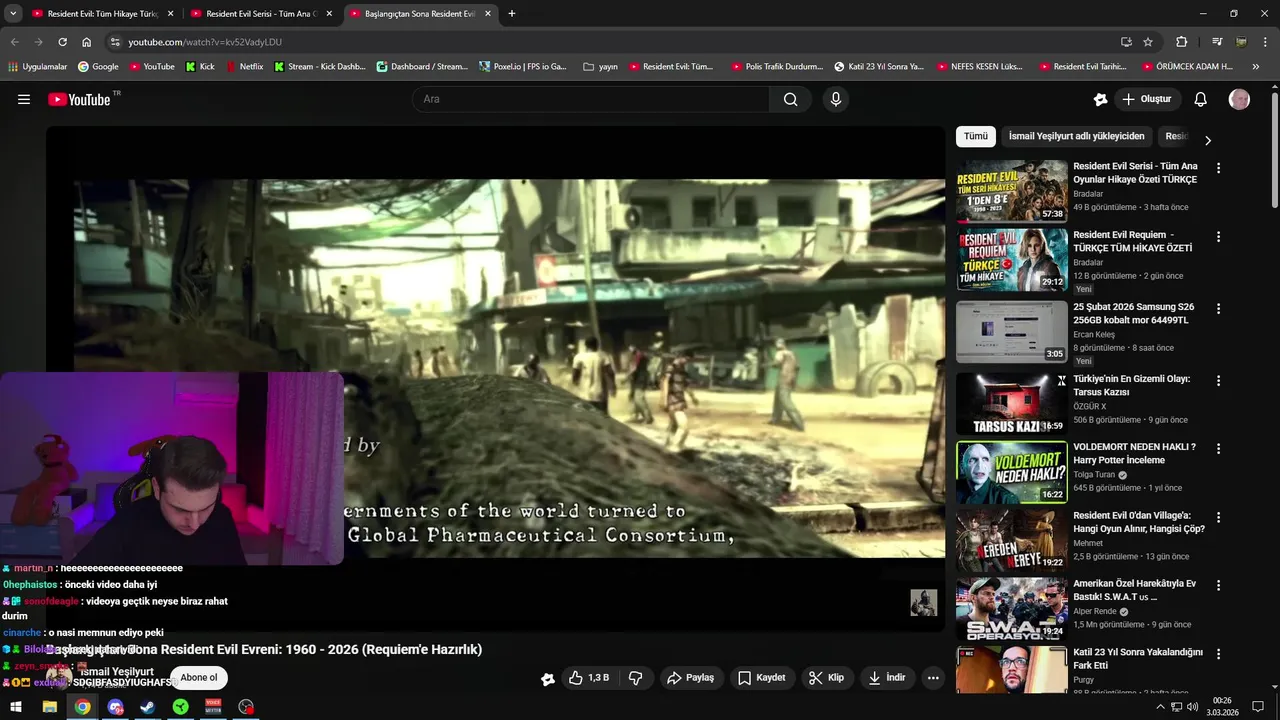
Task: Download the video with İndir
Action: pyautogui.click(x=887, y=677)
